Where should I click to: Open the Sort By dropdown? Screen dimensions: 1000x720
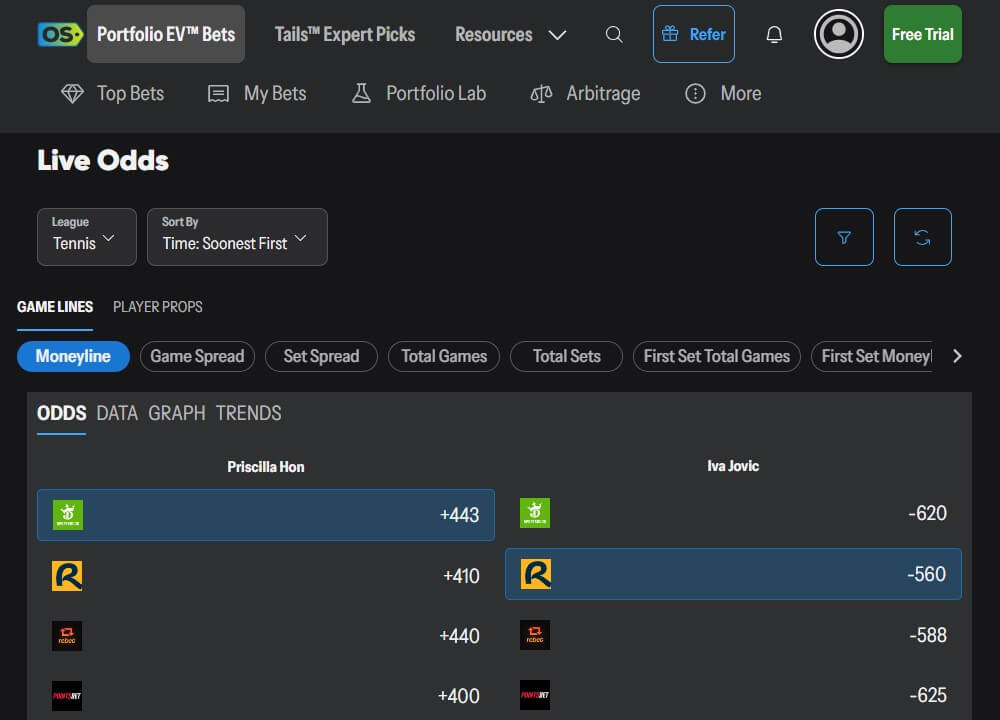point(236,237)
